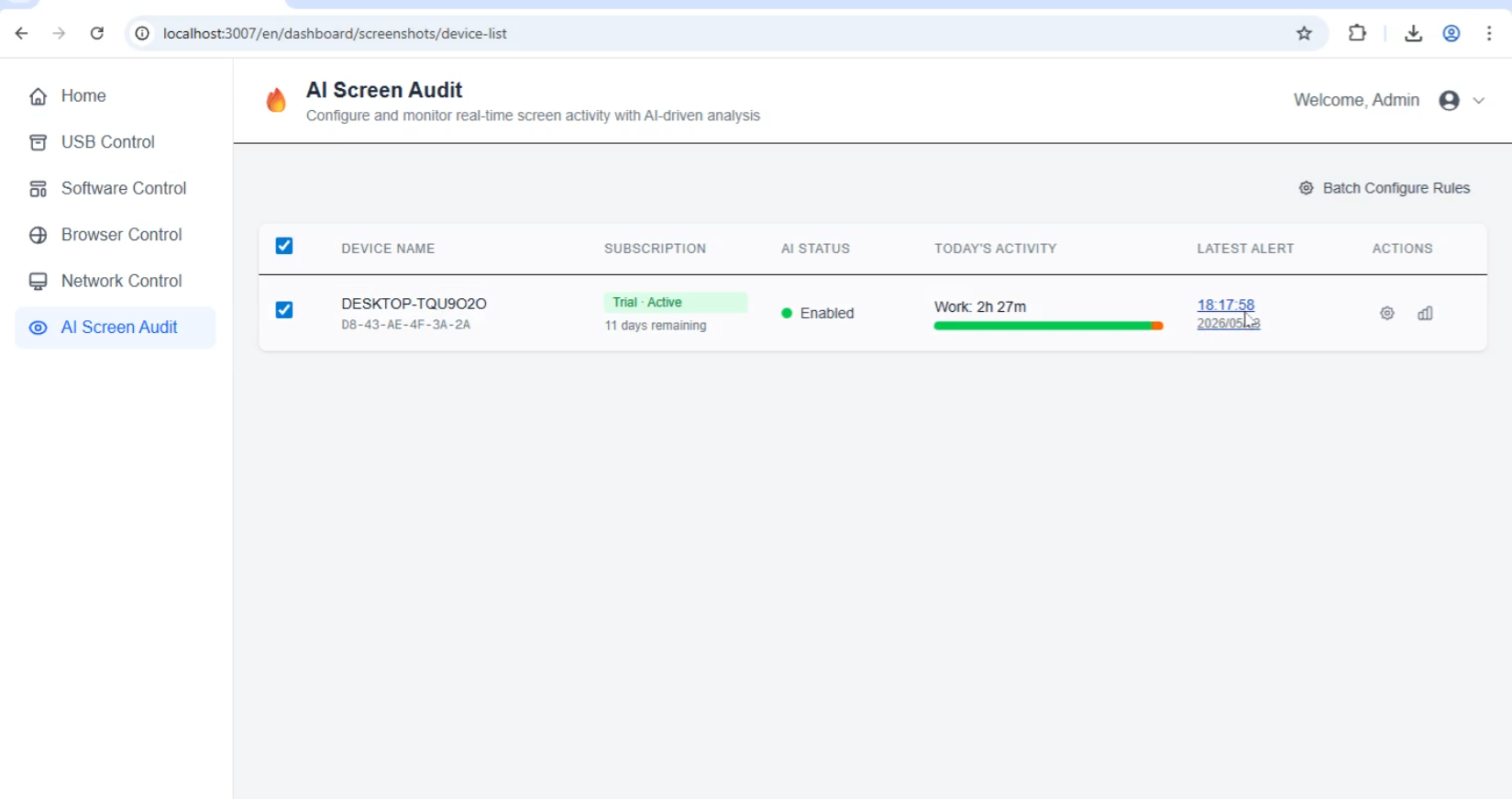Screen dimensions: 1512x799
Task: Click the gear icon on Batch Configure Rules
Action: (1307, 188)
